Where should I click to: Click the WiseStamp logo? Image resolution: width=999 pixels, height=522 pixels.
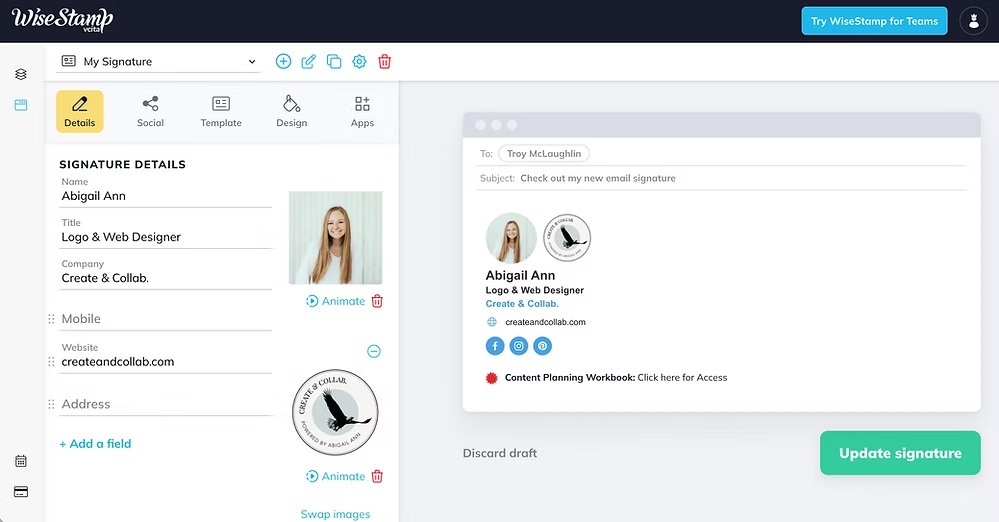tap(62, 19)
